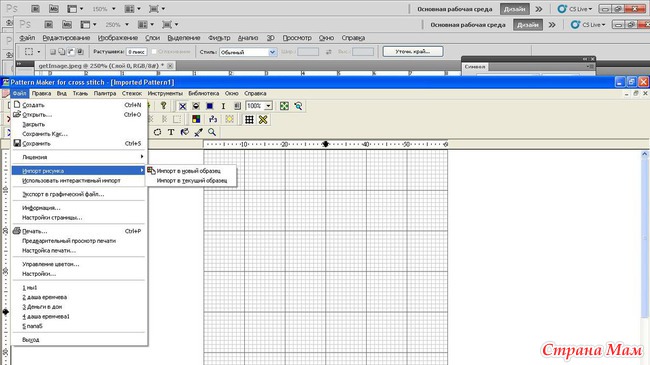The height and width of the screenshot is (365, 650).
Task: Click the Растушевка feather input field
Action: [136, 52]
